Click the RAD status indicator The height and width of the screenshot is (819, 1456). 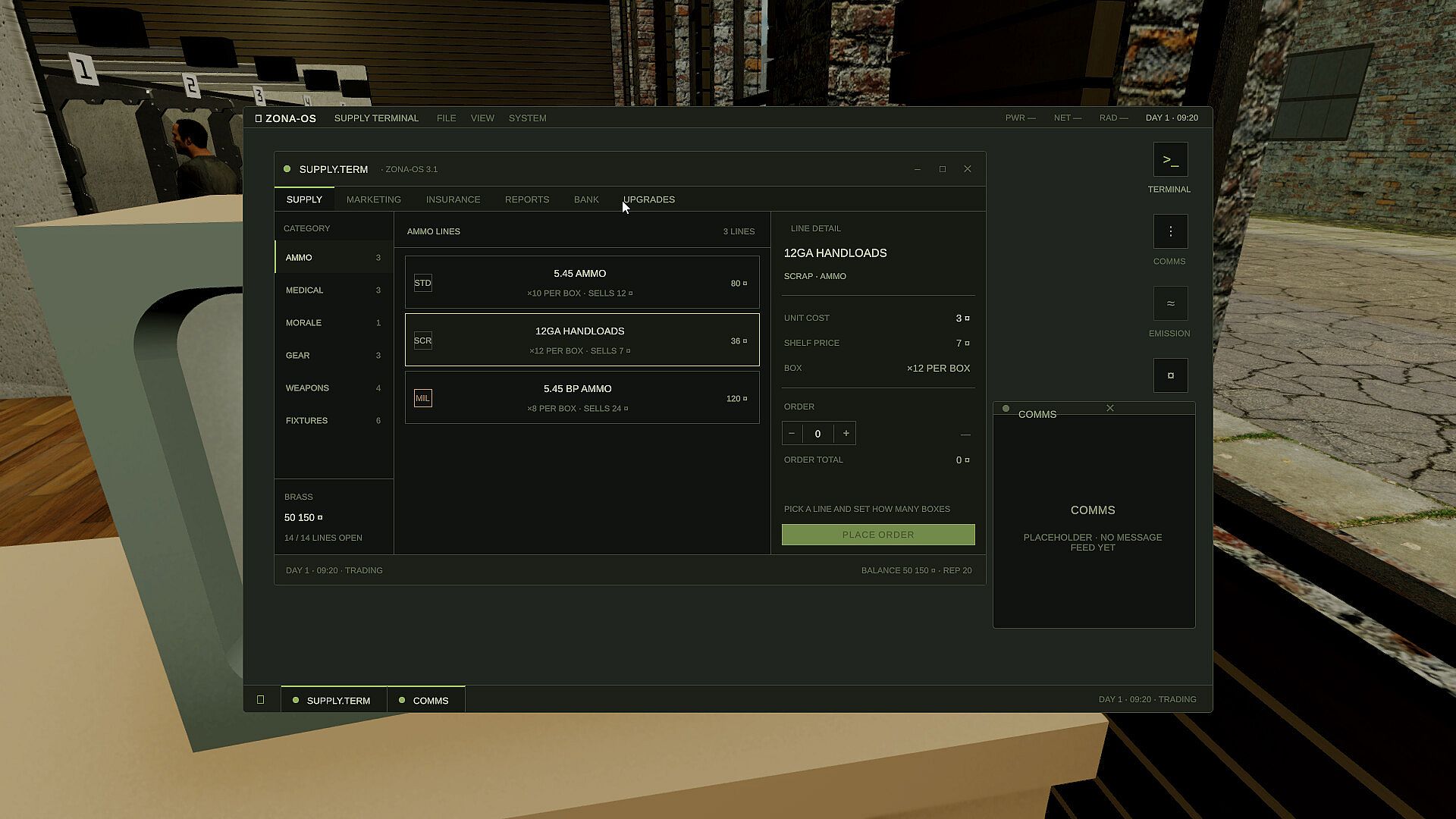pos(1113,118)
